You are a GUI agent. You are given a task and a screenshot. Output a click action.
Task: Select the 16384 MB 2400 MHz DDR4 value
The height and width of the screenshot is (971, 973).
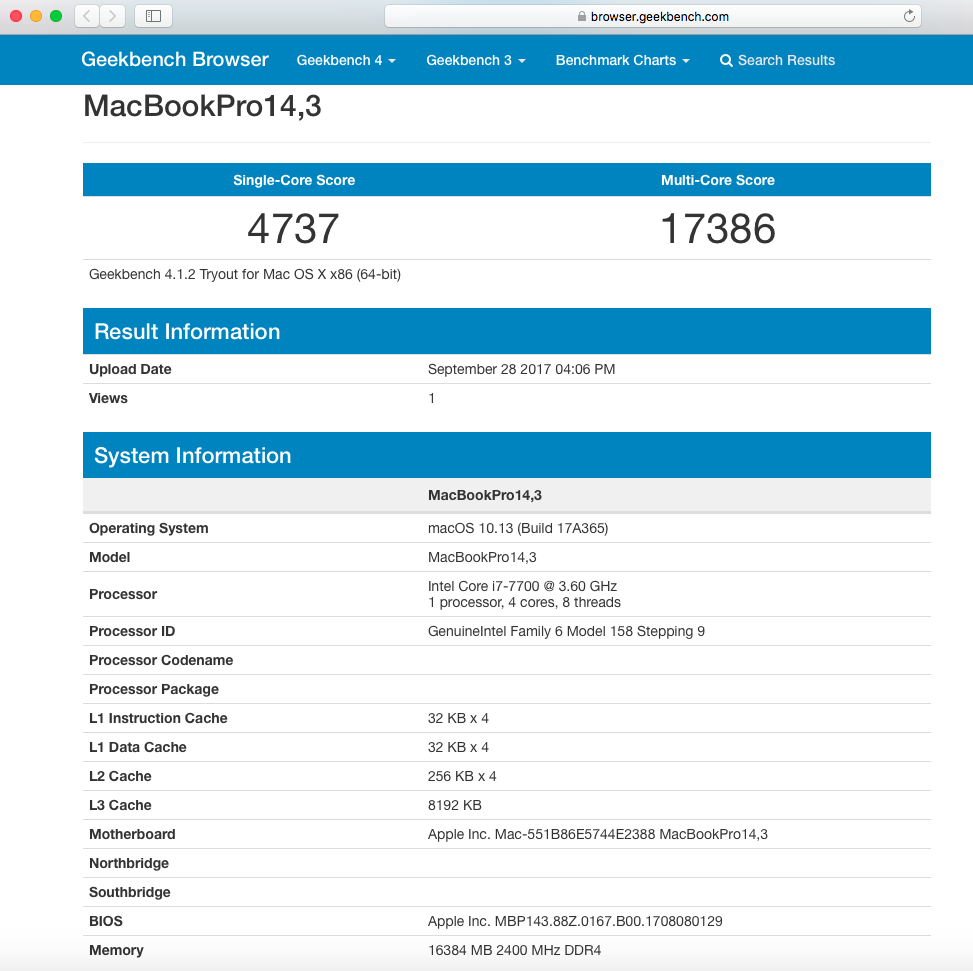(x=514, y=950)
